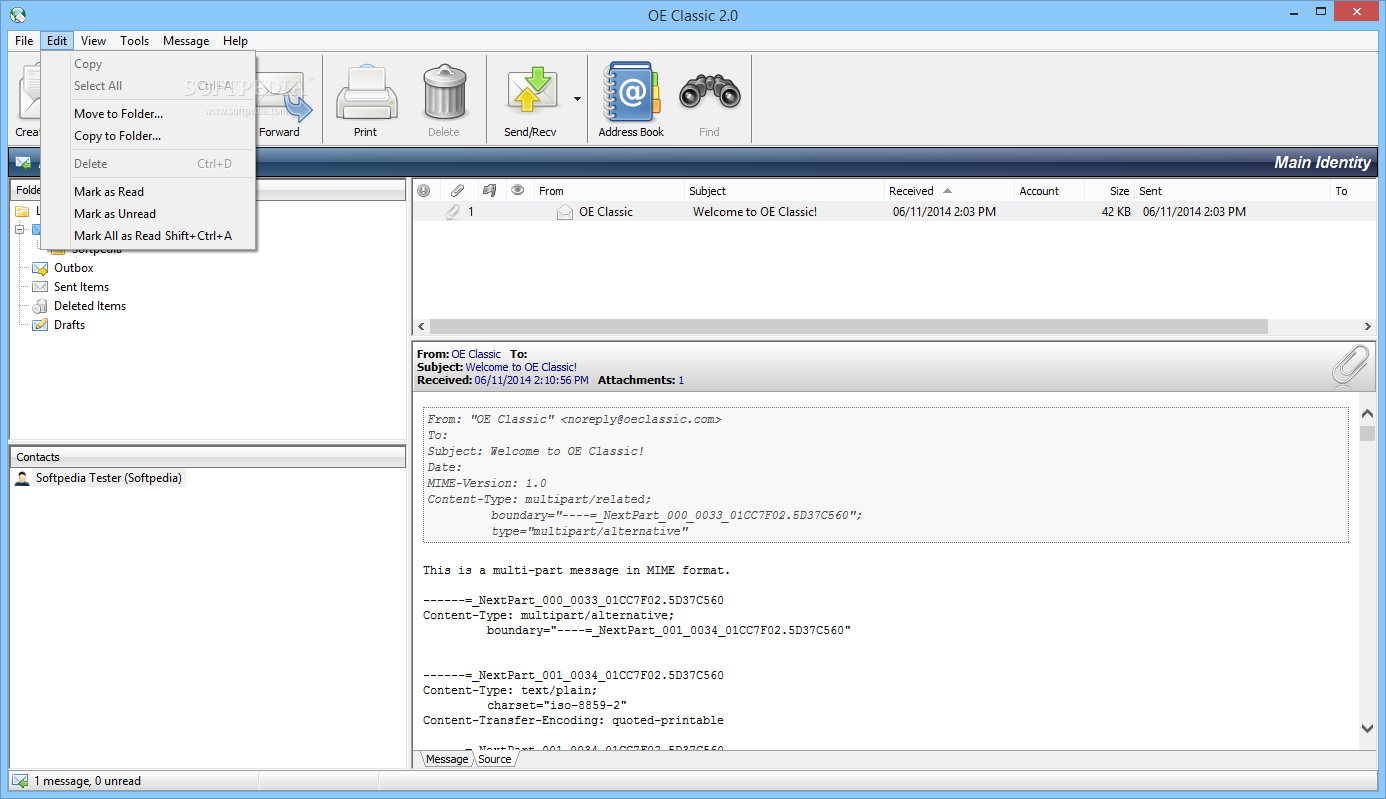This screenshot has width=1386, height=799.
Task: Click the To column header
Action: pyautogui.click(x=1354, y=190)
